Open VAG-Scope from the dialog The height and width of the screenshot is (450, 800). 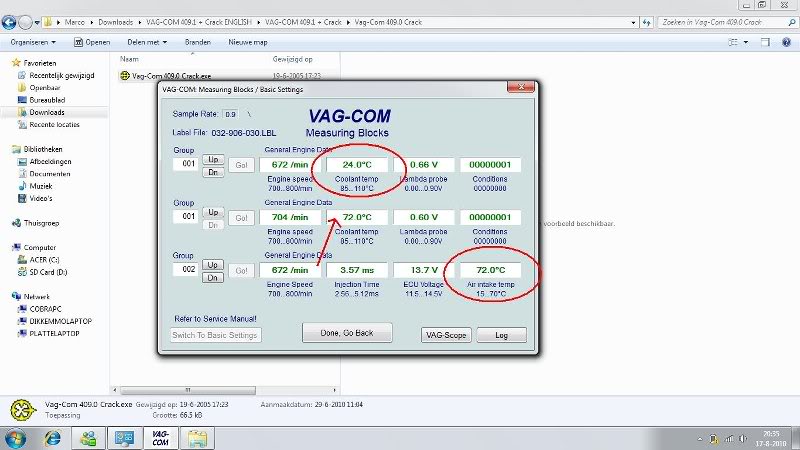(x=445, y=335)
